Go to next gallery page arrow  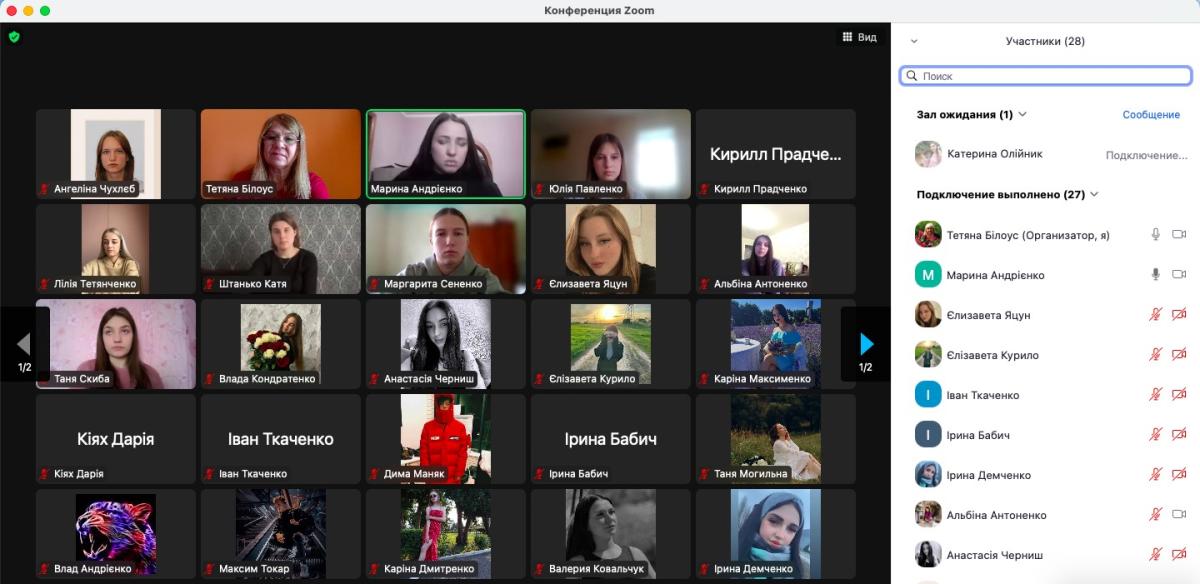click(x=866, y=345)
